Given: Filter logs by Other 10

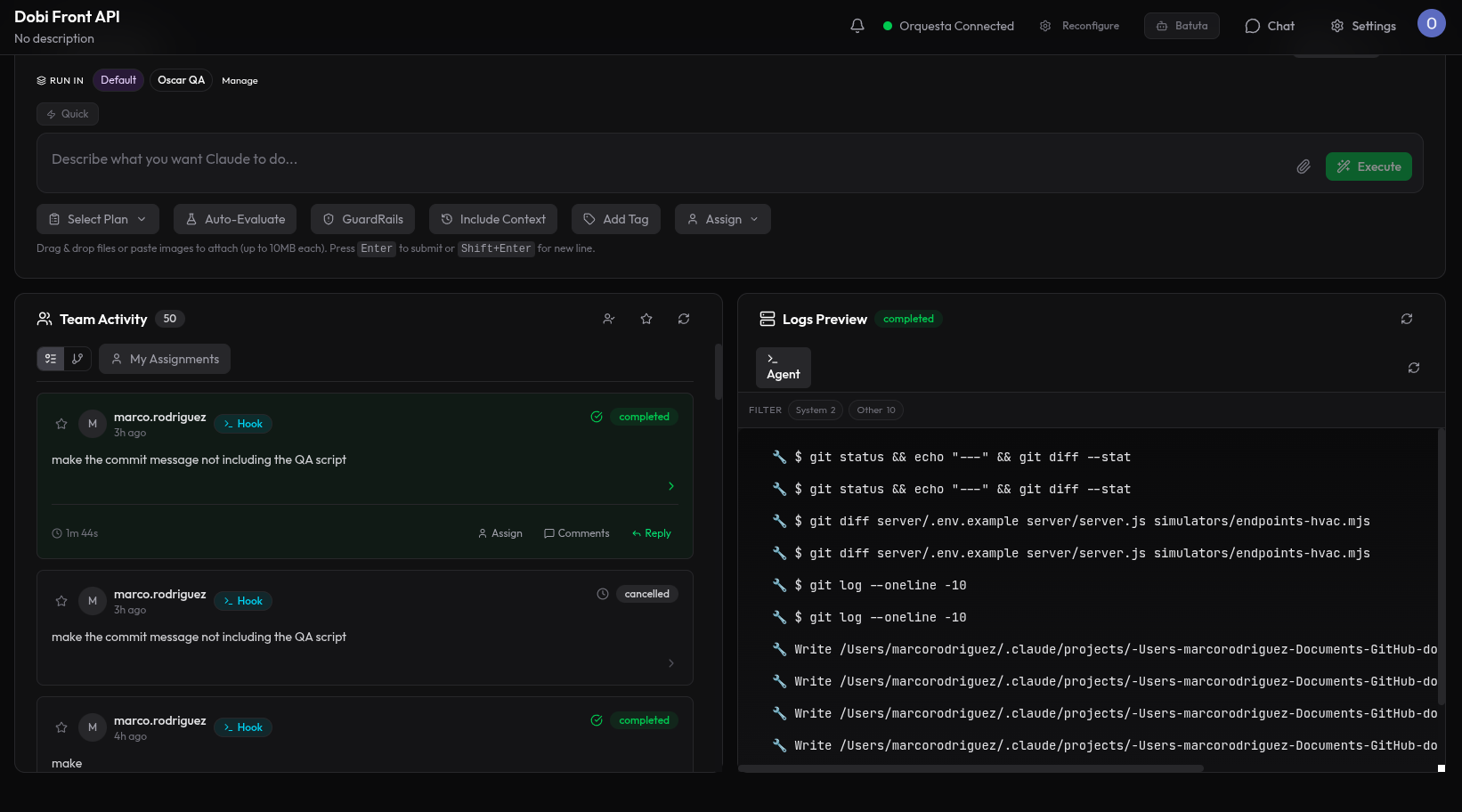Looking at the screenshot, I should coord(876,410).
